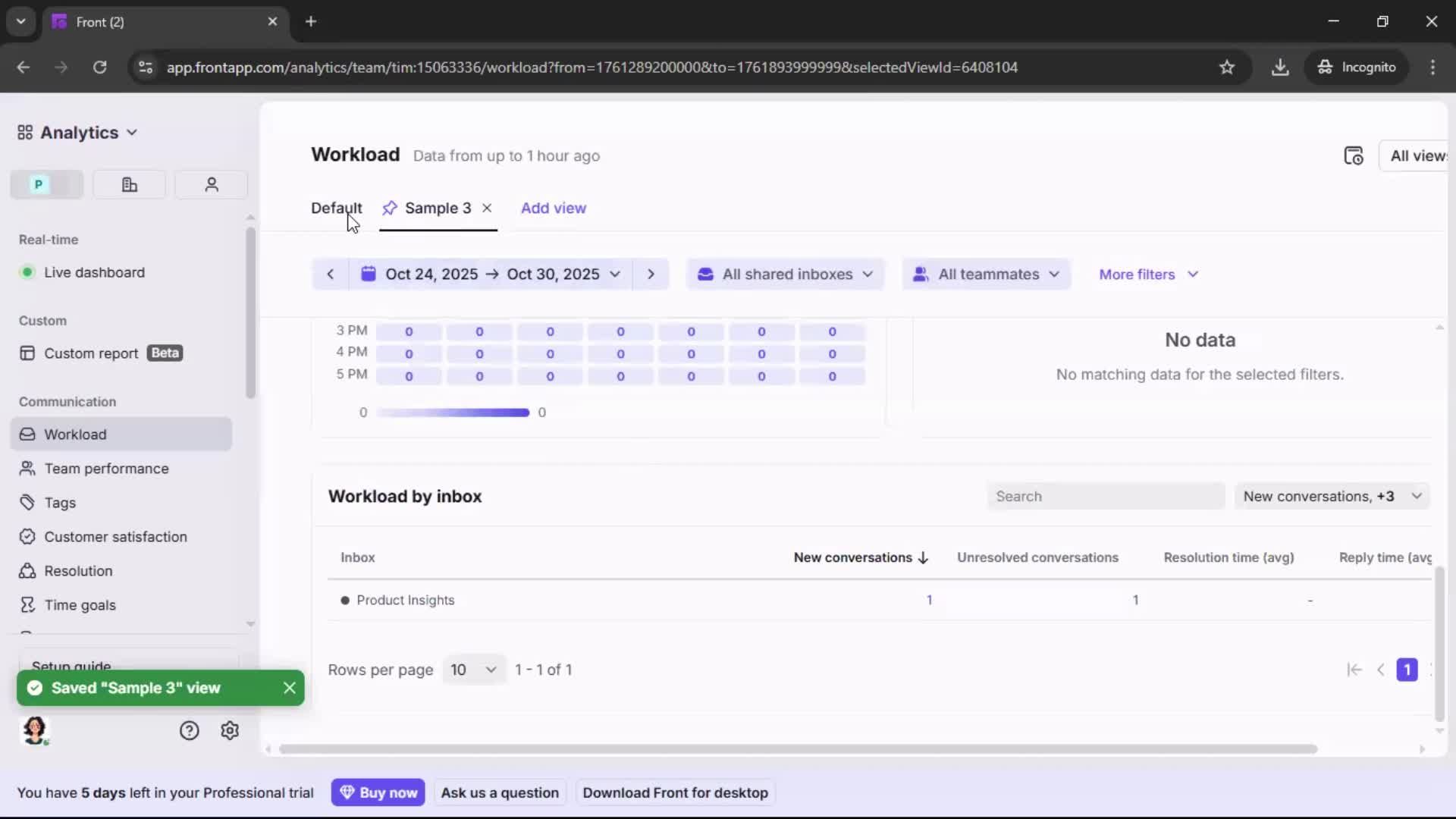The image size is (1456, 819).
Task: Switch to company-level analytics (building icon)
Action: click(x=129, y=184)
